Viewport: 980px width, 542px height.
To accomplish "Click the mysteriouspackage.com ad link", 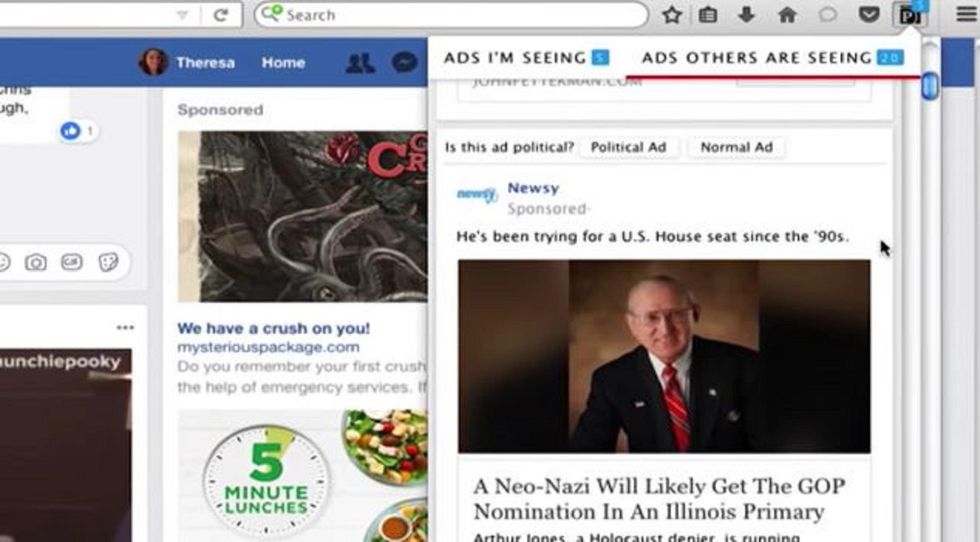I will pyautogui.click(x=268, y=347).
